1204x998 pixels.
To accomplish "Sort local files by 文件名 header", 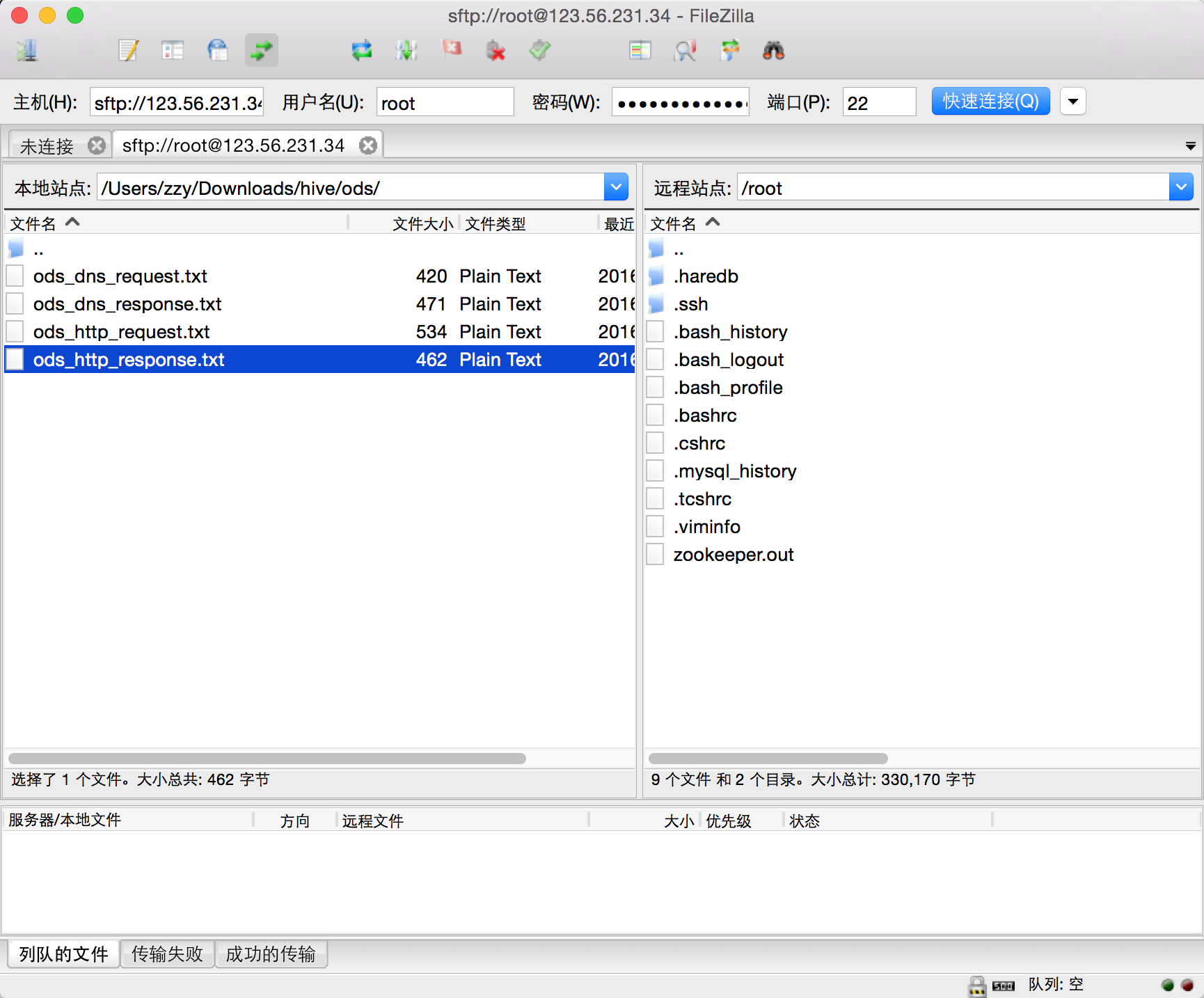I will point(176,223).
